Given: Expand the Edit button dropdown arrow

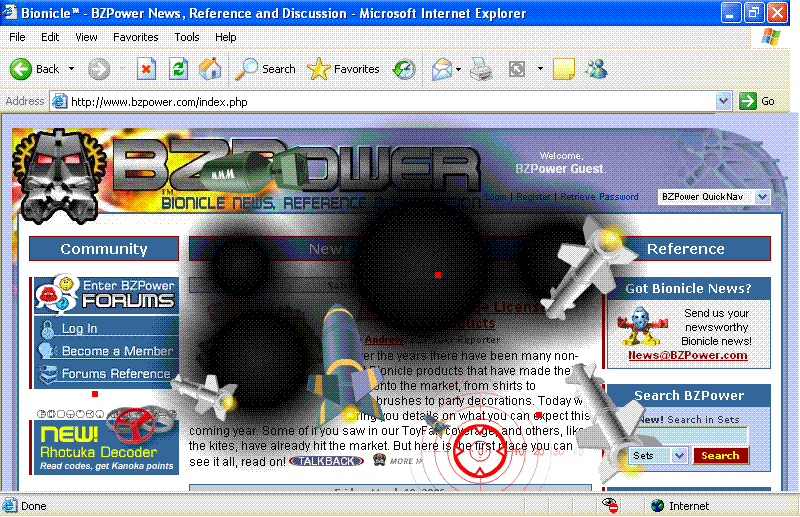Looking at the screenshot, I should coord(540,68).
